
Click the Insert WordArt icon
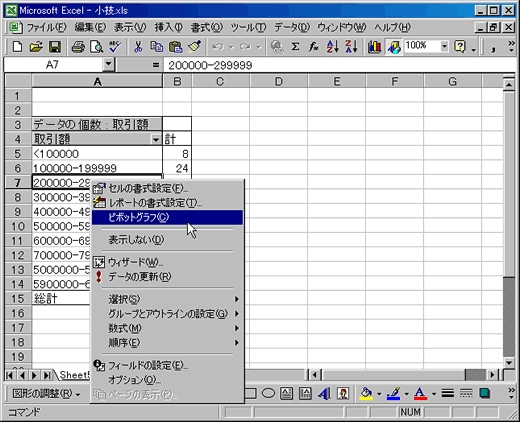[x=324, y=394]
